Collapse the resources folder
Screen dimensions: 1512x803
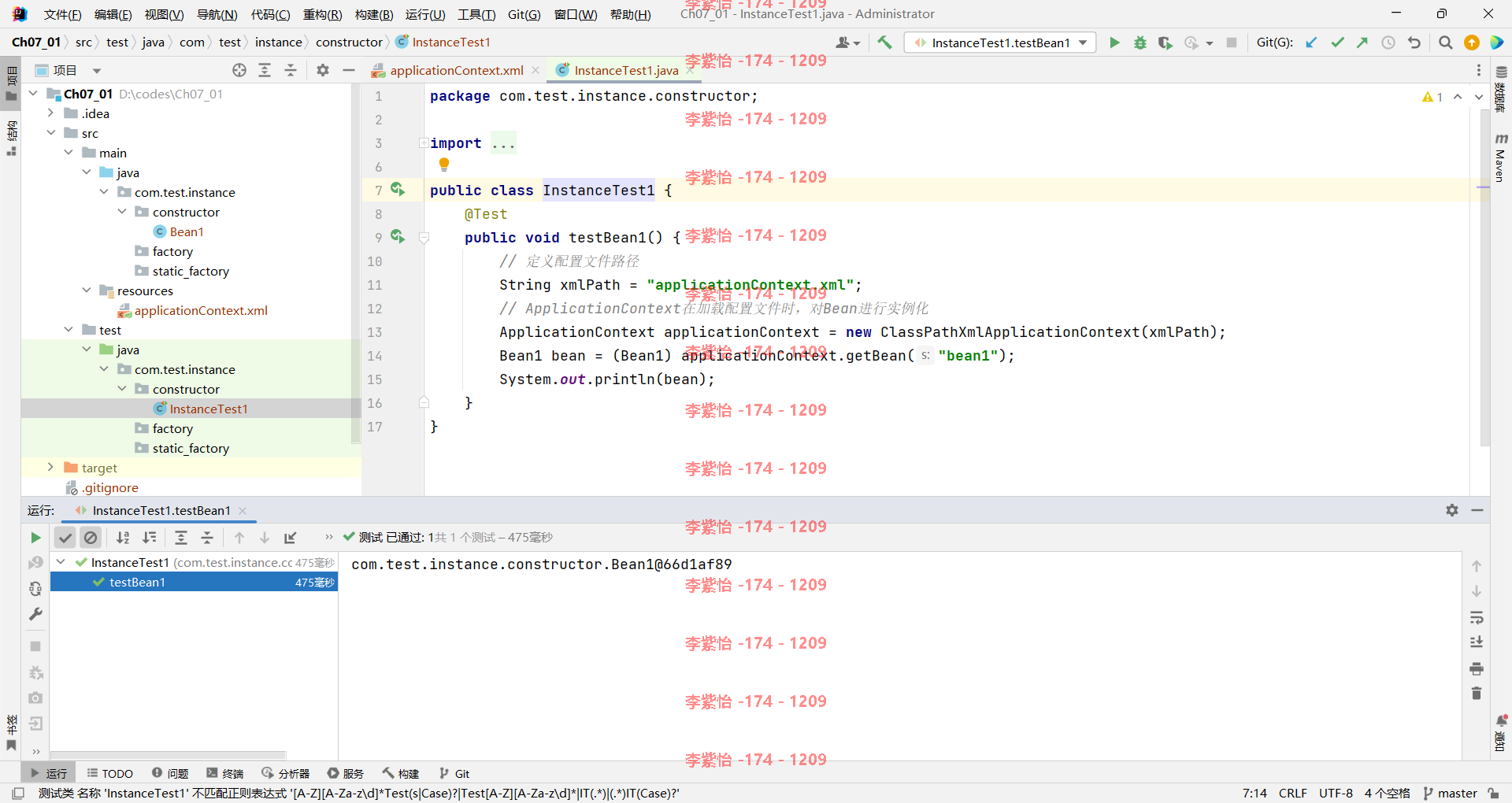tap(87, 290)
